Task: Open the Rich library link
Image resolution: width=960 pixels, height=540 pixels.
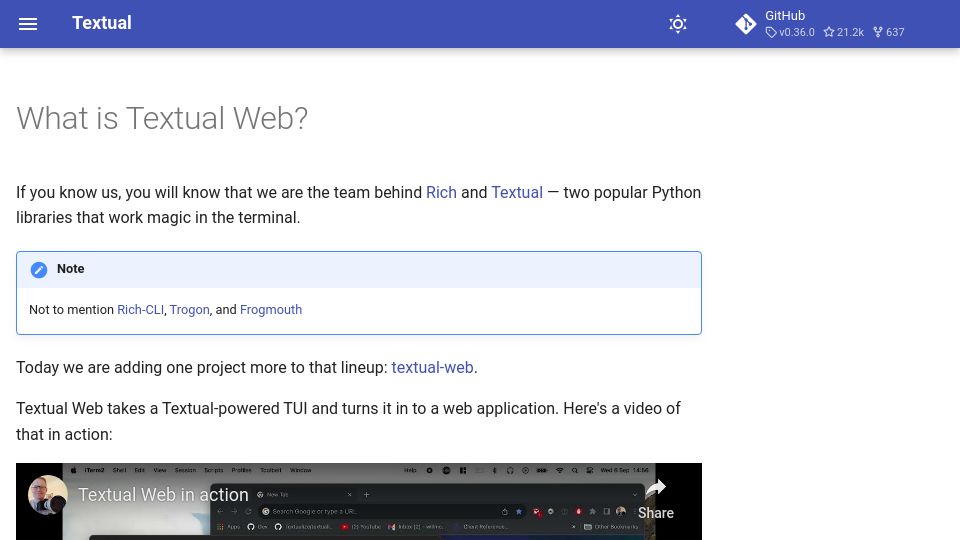Action: pos(441,192)
